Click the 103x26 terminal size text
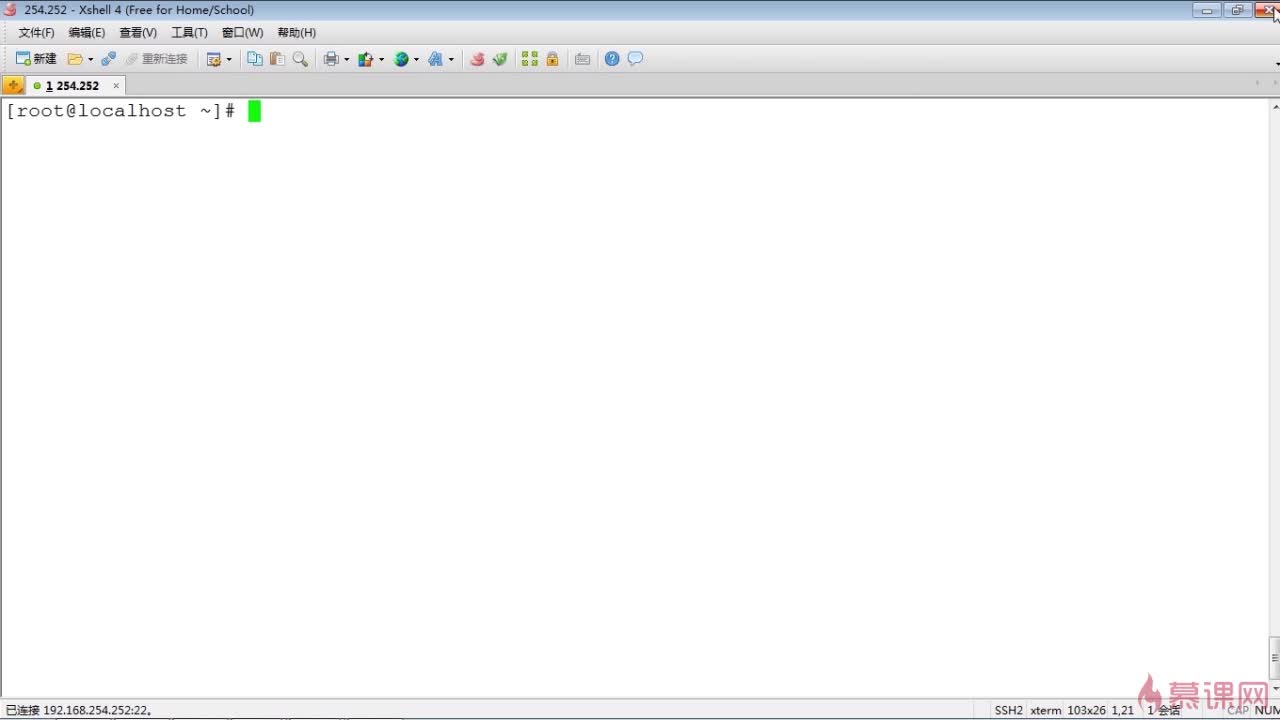Viewport: 1280px width, 720px height. point(1086,710)
